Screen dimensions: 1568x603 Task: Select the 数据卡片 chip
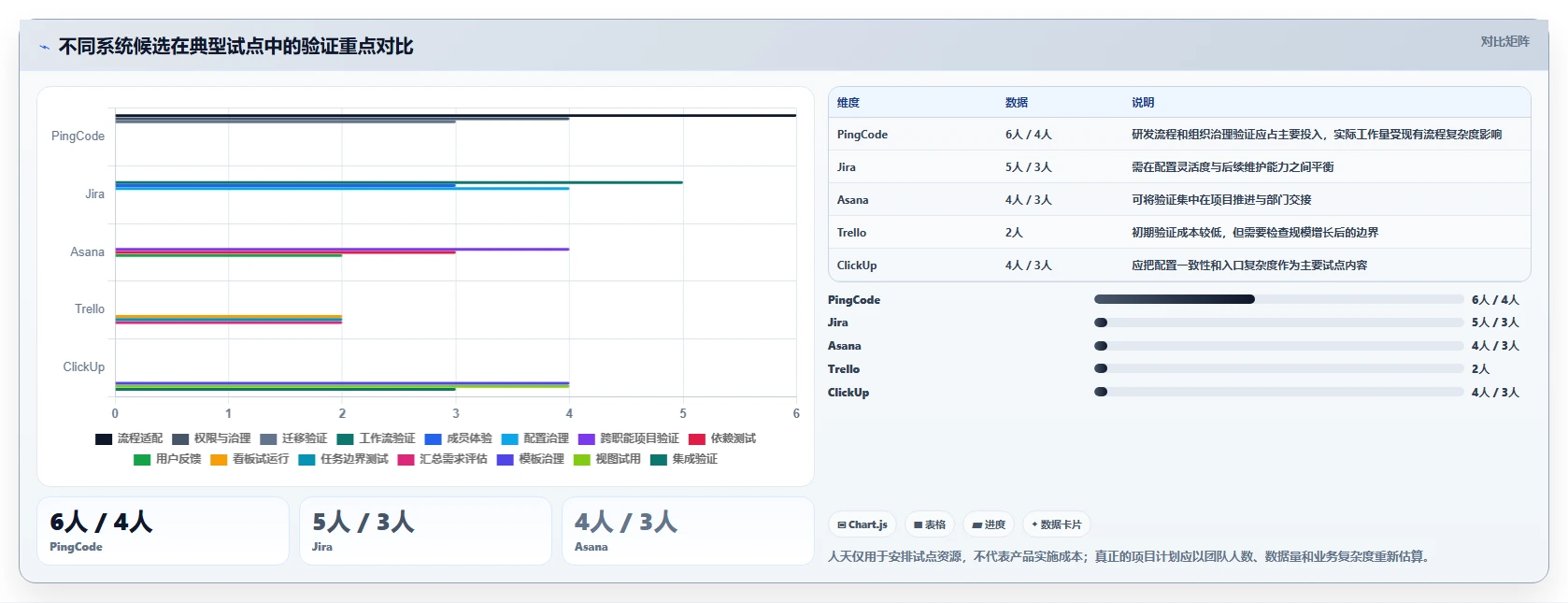(x=1056, y=524)
